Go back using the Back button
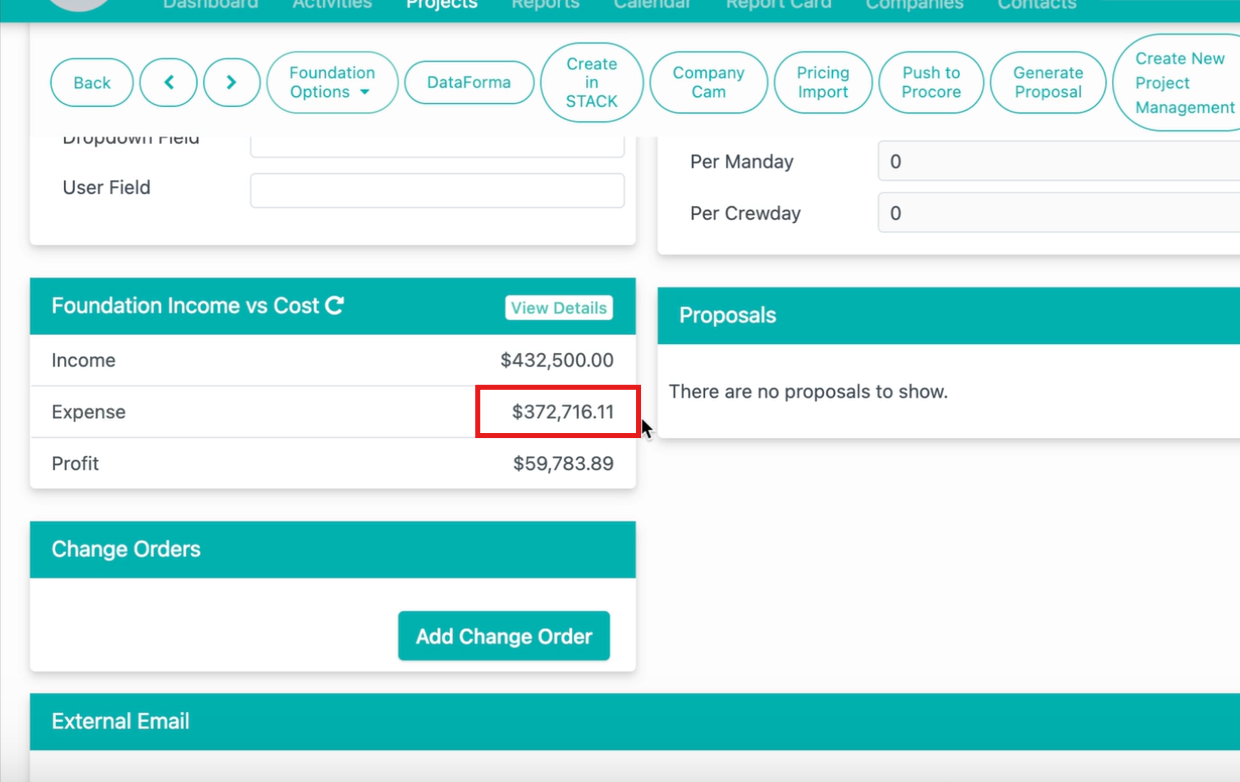1240x782 pixels. [92, 82]
